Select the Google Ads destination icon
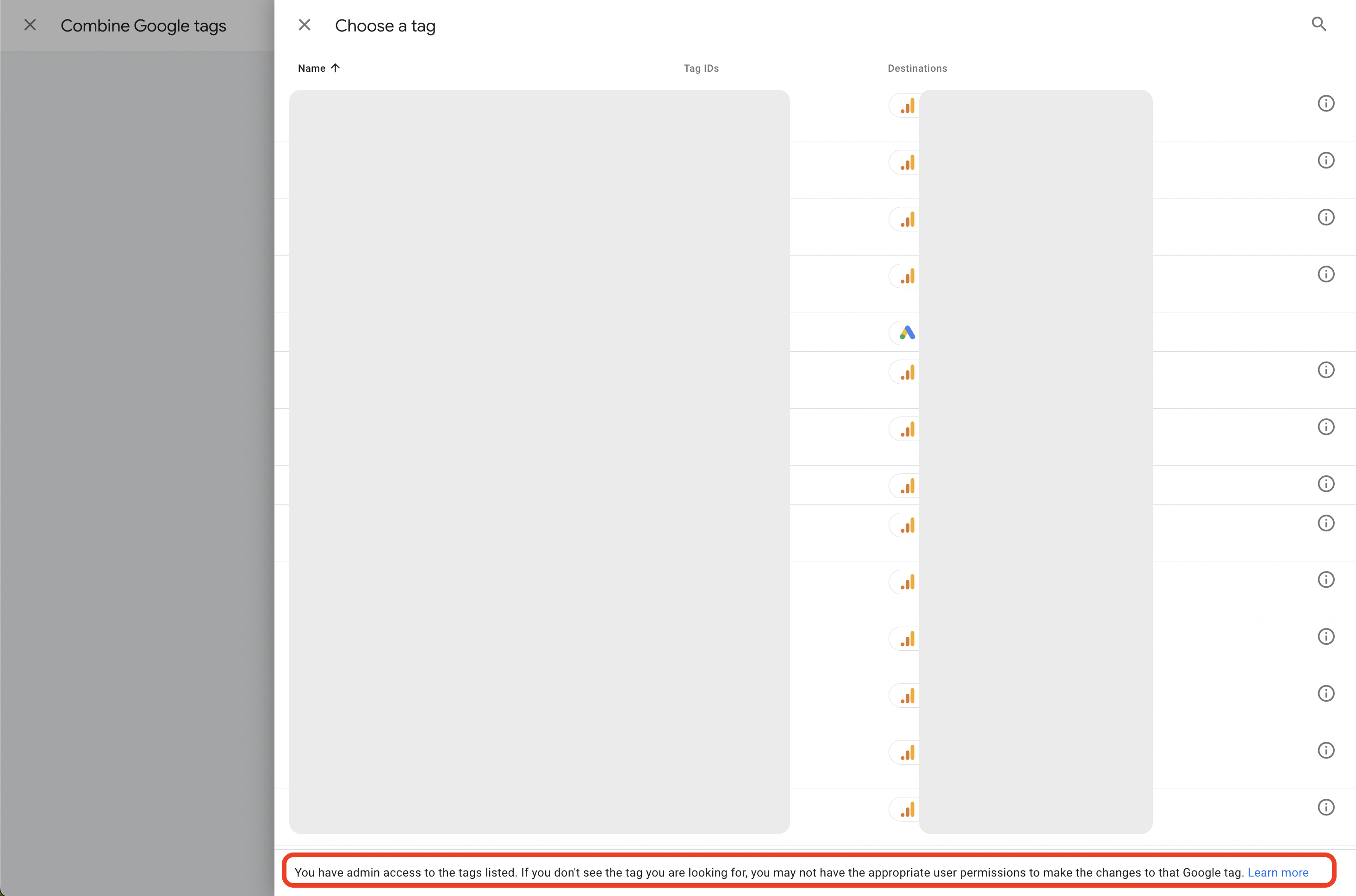This screenshot has height=896, width=1356. tap(907, 333)
